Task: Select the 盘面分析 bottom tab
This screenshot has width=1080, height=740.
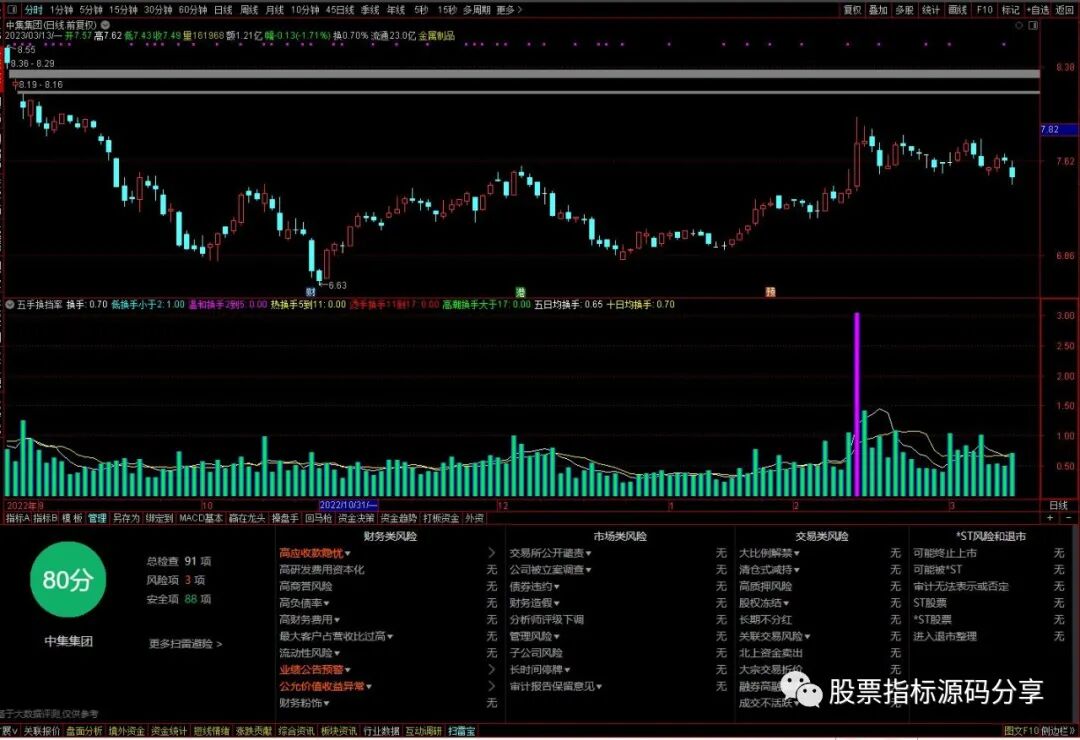Action: coord(84,731)
